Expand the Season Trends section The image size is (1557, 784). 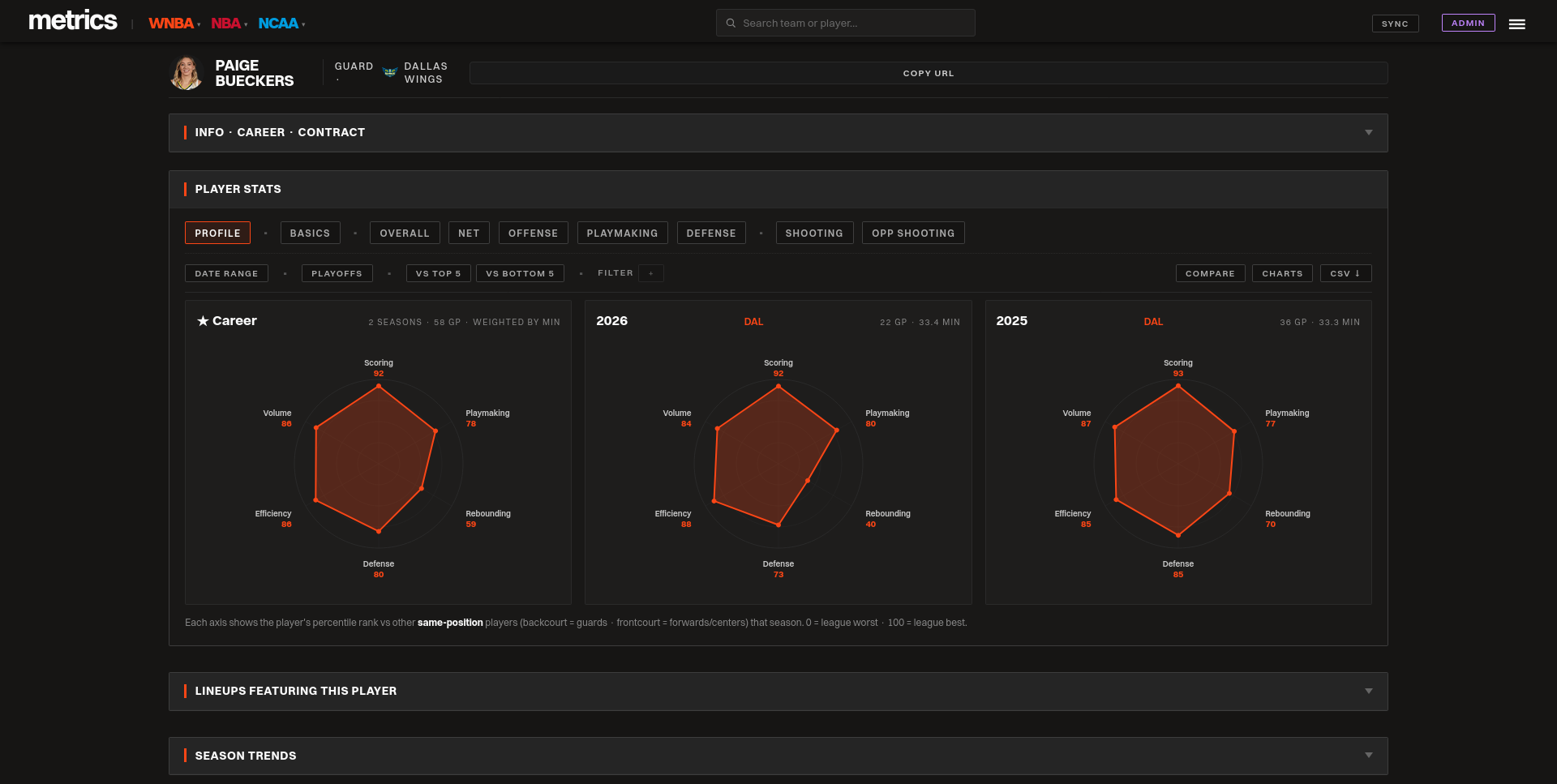pos(778,756)
